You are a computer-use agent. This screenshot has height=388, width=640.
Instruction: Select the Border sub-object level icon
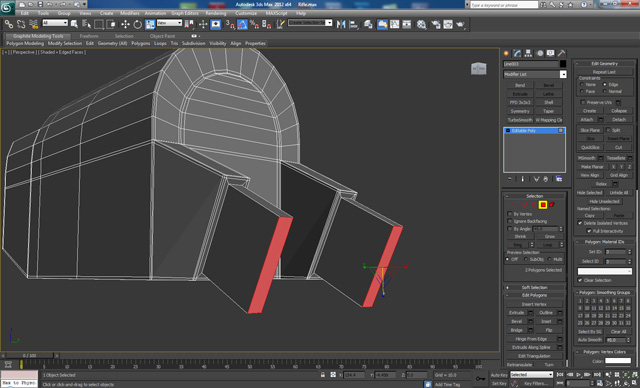pos(533,205)
